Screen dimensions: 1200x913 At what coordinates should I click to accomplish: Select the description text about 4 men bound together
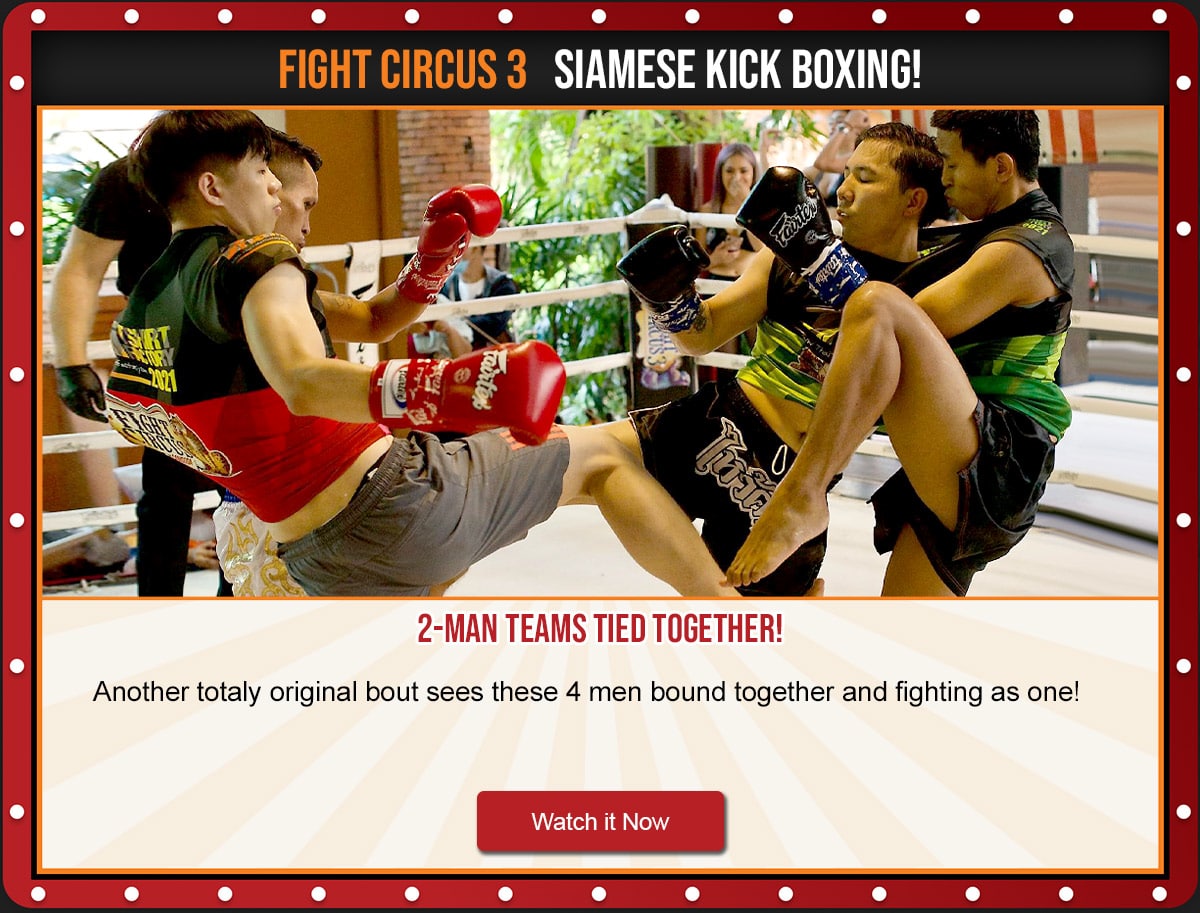[x=586, y=692]
